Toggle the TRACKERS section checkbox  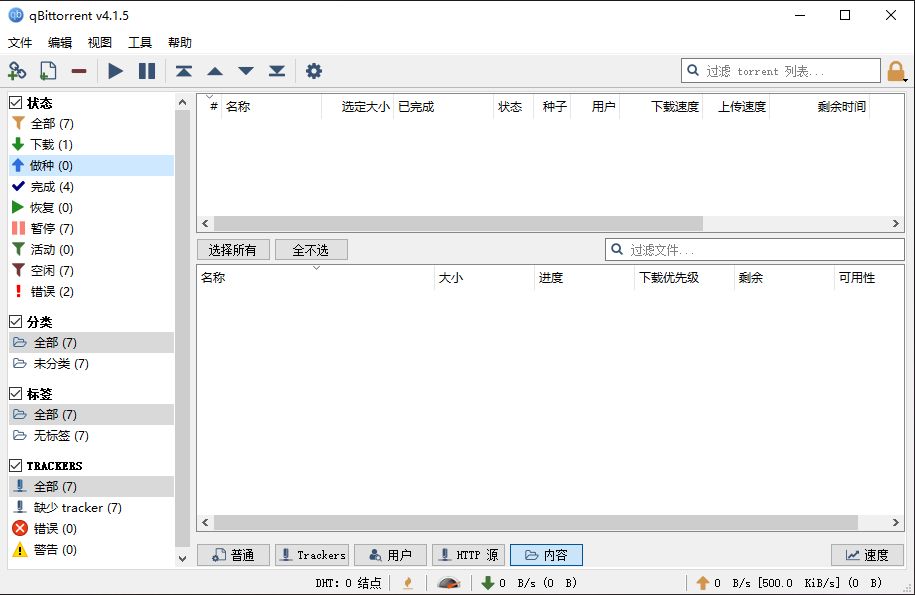pos(16,466)
